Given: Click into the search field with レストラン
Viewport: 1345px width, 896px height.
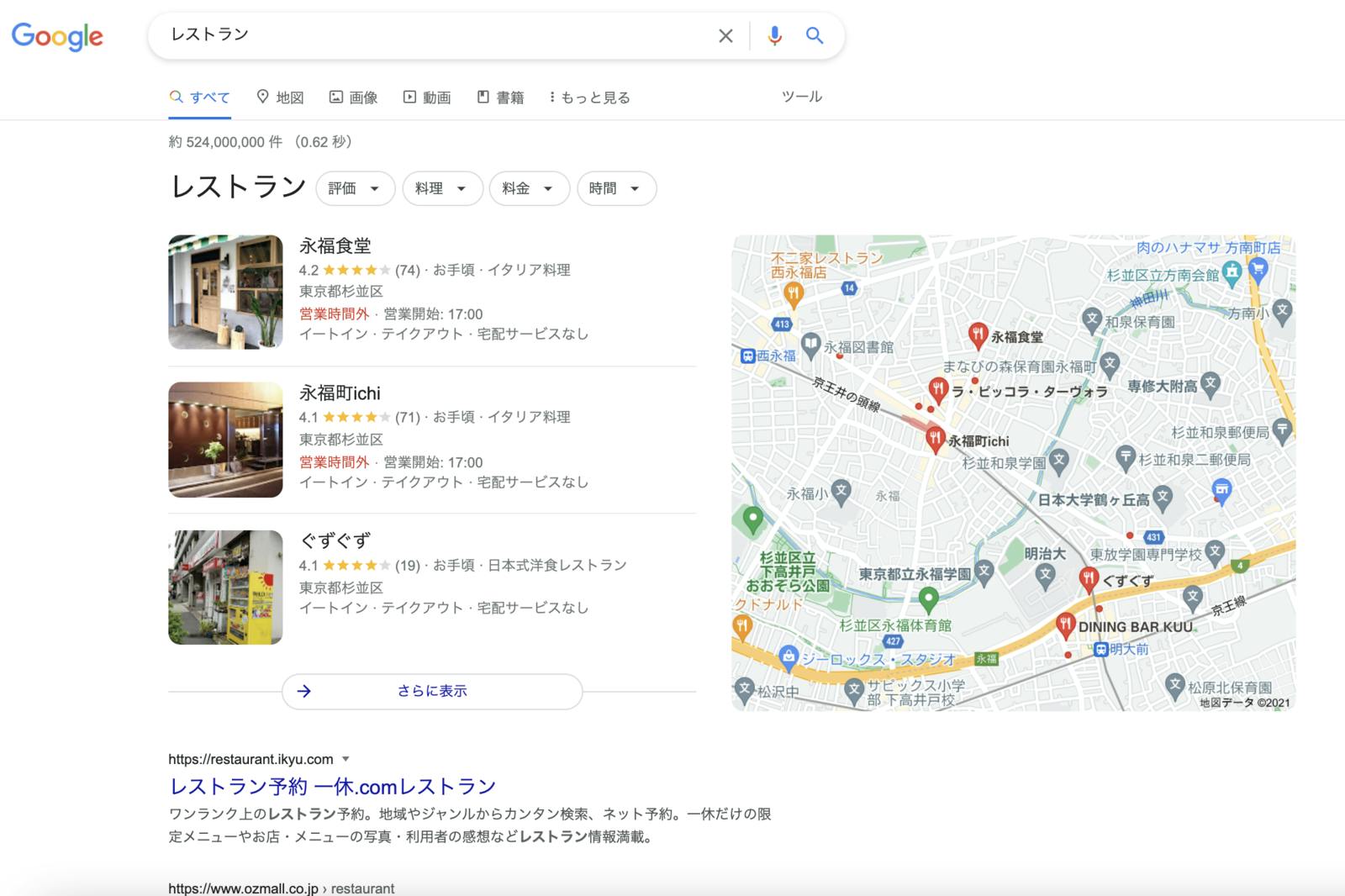Looking at the screenshot, I should click(x=433, y=35).
